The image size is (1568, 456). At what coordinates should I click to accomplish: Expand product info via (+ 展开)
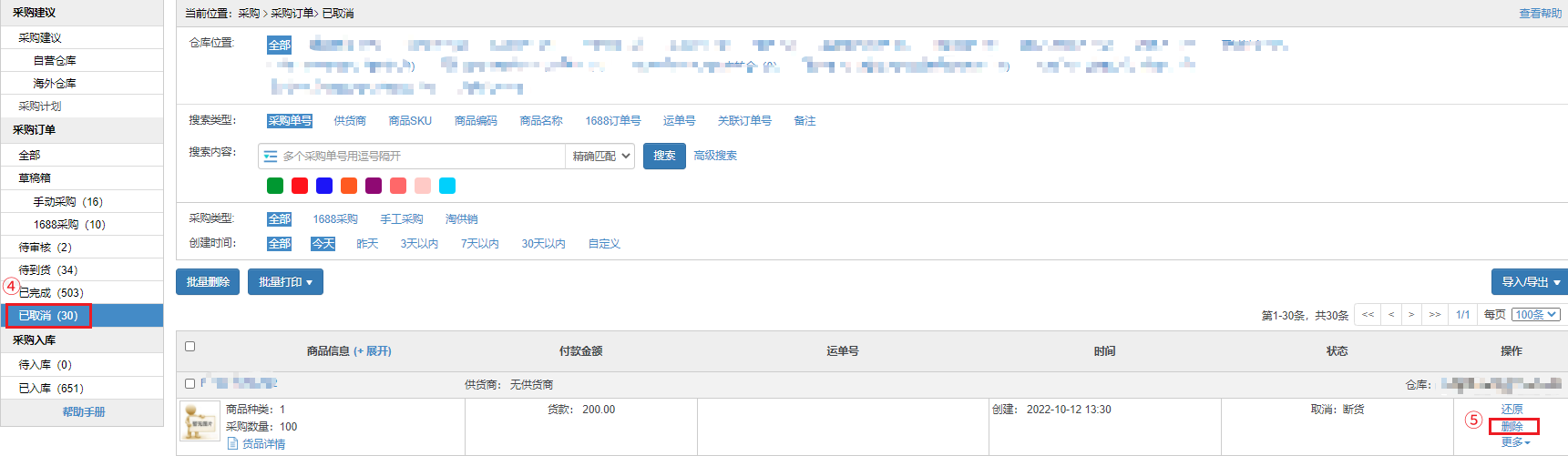pyautogui.click(x=373, y=351)
